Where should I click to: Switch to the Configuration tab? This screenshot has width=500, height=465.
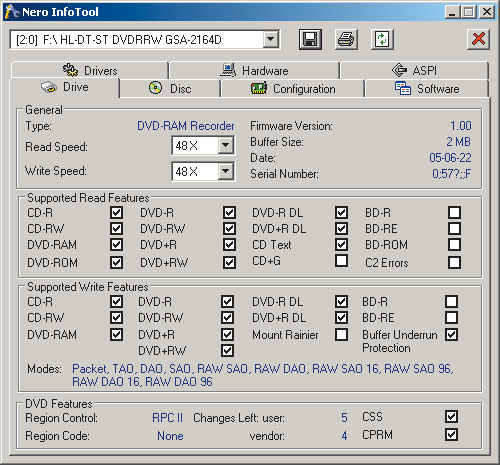(x=293, y=89)
